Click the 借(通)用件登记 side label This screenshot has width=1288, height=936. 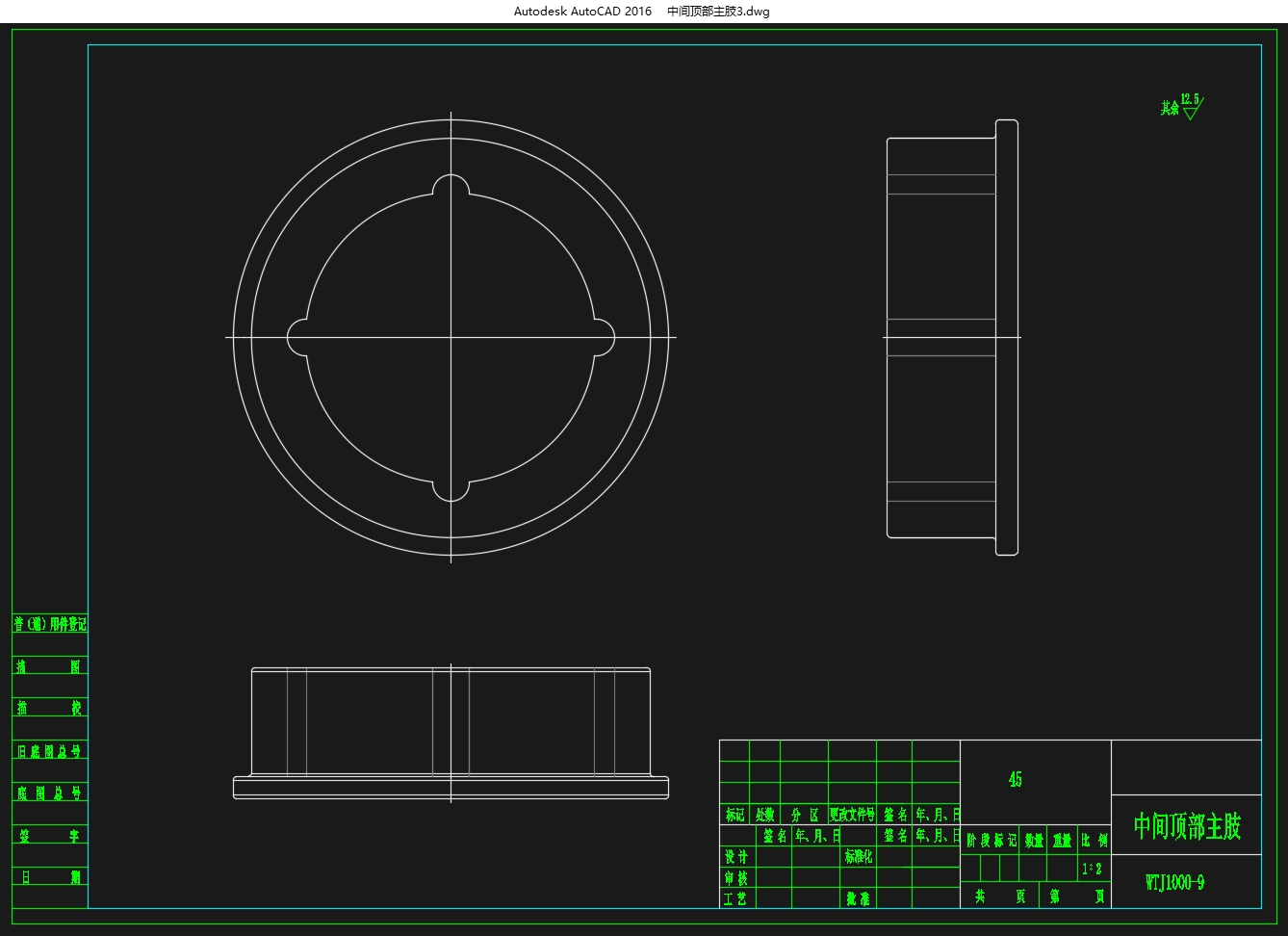(50, 624)
